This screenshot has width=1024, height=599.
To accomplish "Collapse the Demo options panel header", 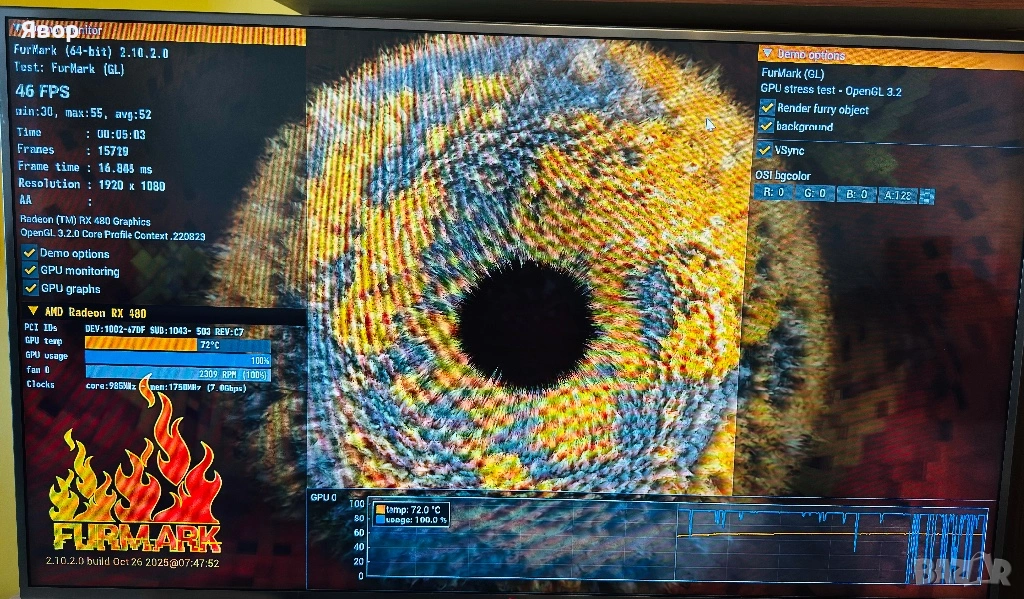I will pos(768,54).
